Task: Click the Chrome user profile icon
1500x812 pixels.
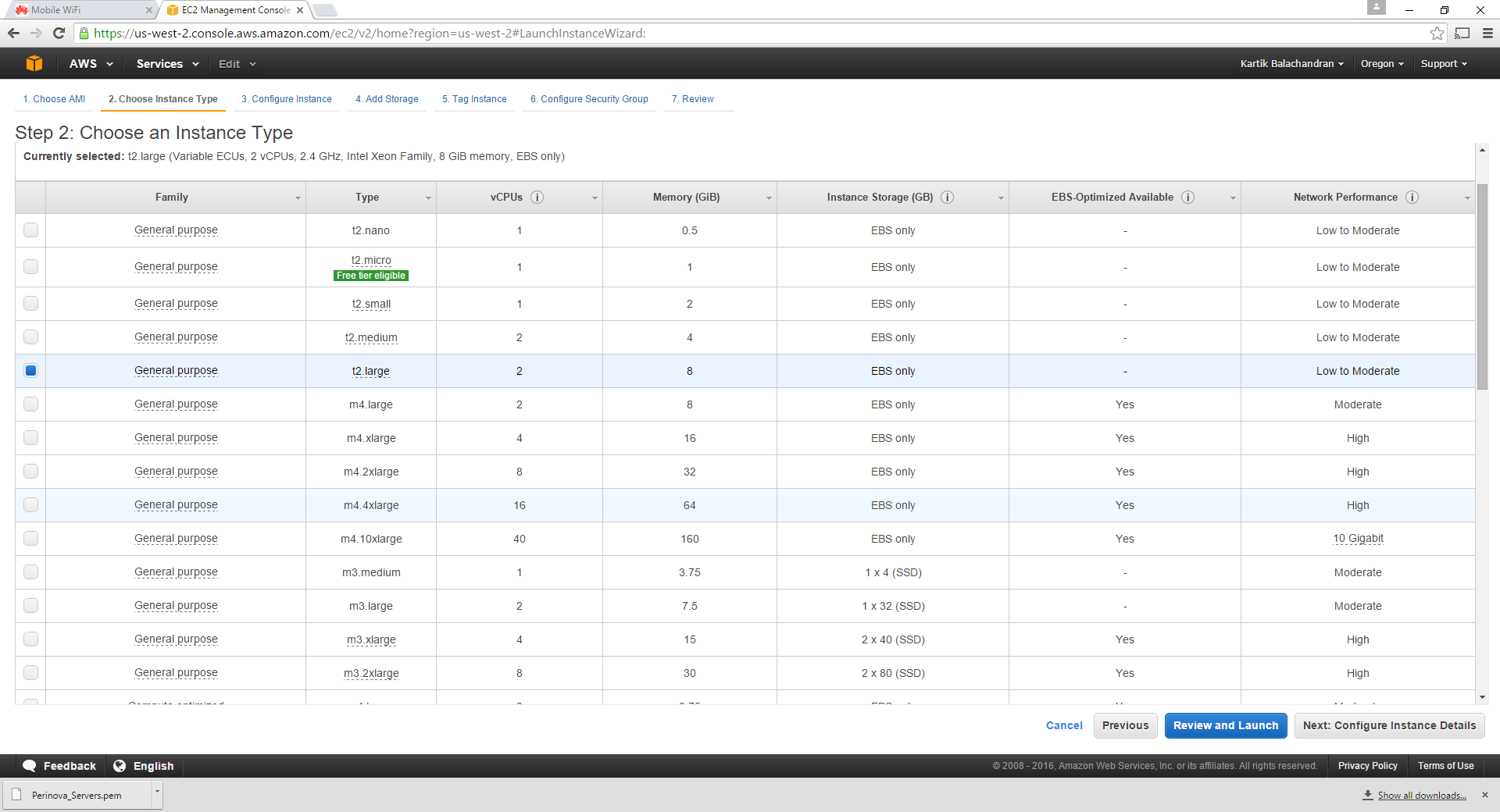Action: click(1377, 7)
